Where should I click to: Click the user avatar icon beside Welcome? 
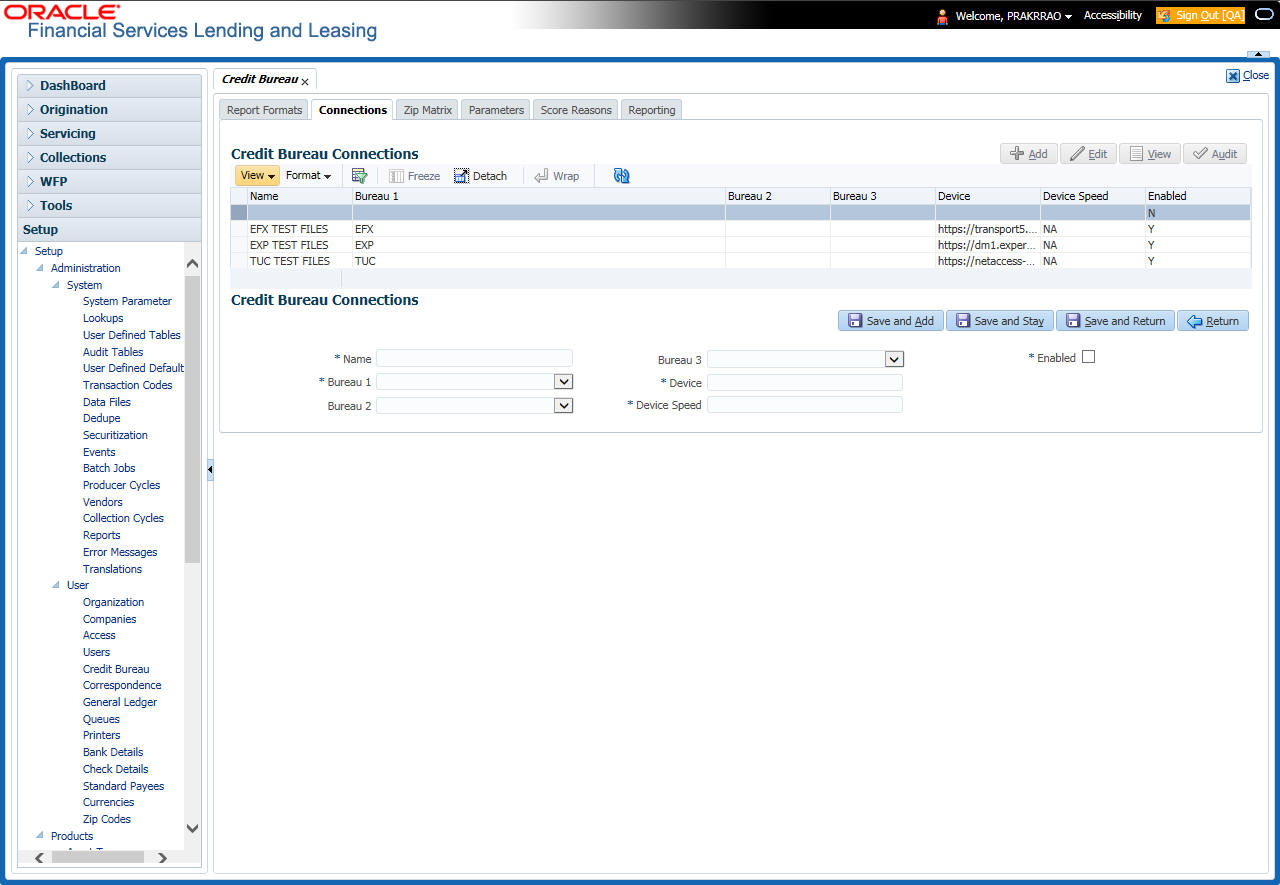[x=942, y=16]
